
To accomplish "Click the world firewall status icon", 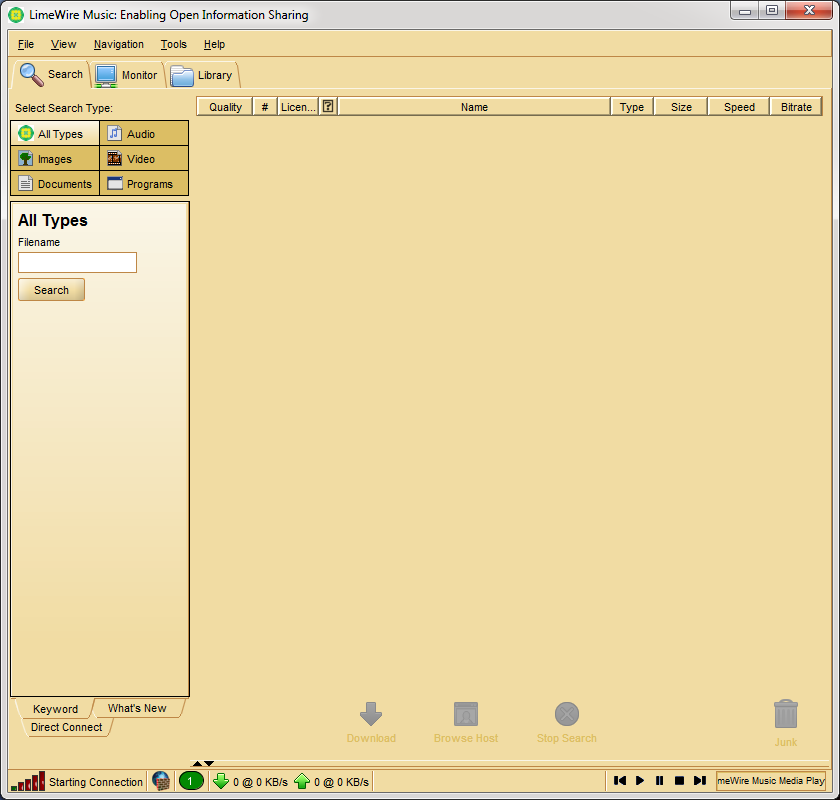I will coord(161,781).
